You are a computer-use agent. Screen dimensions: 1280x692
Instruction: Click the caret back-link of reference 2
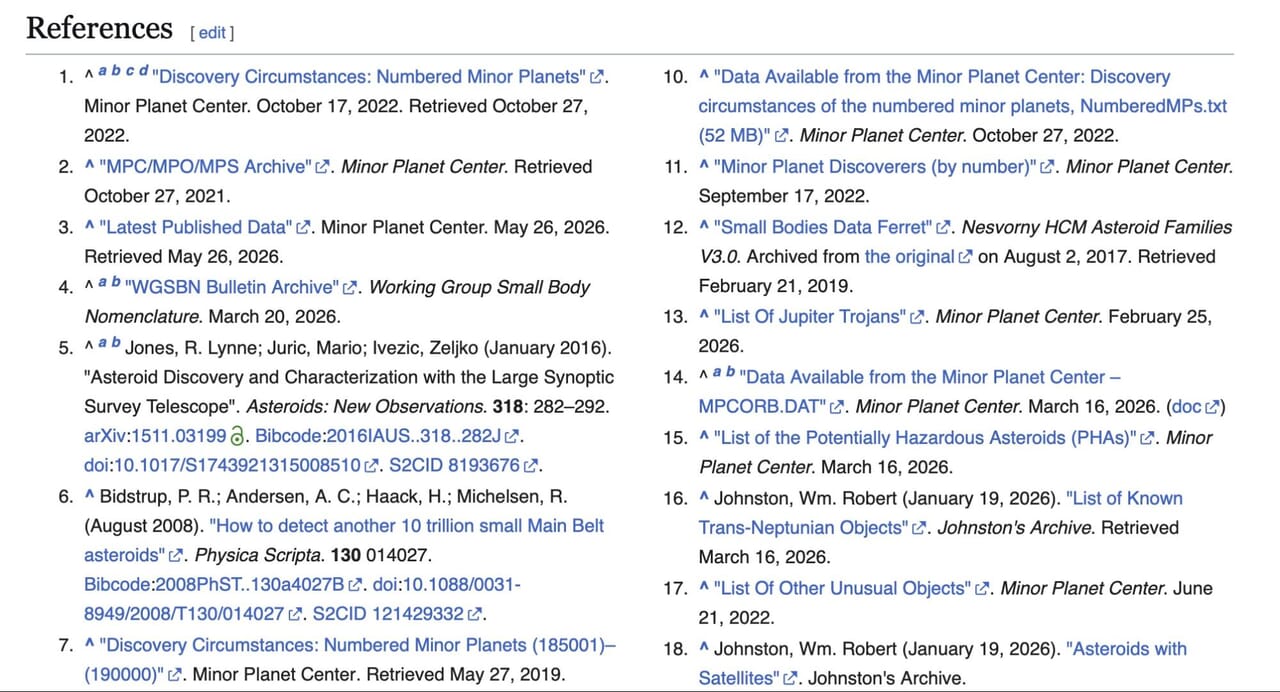tap(90, 166)
